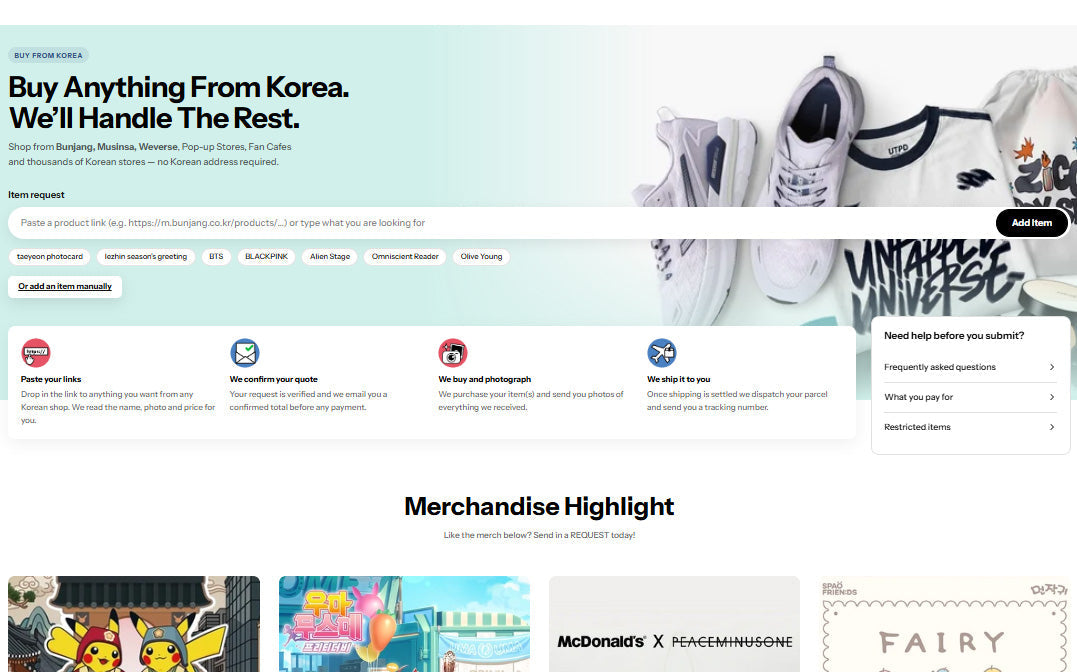Select the BLACKPINK suggestion chip
The image size is (1077, 672).
[x=267, y=257]
